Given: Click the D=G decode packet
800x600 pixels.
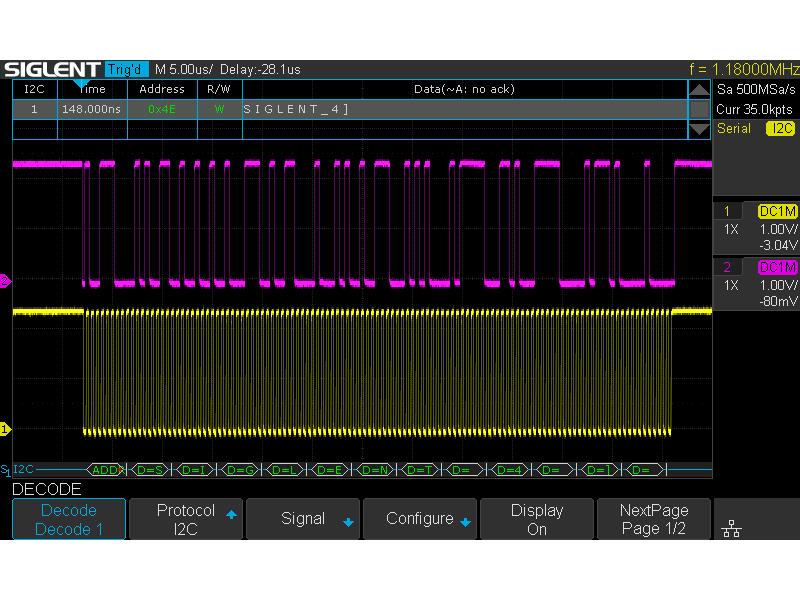Looking at the screenshot, I should [239, 470].
